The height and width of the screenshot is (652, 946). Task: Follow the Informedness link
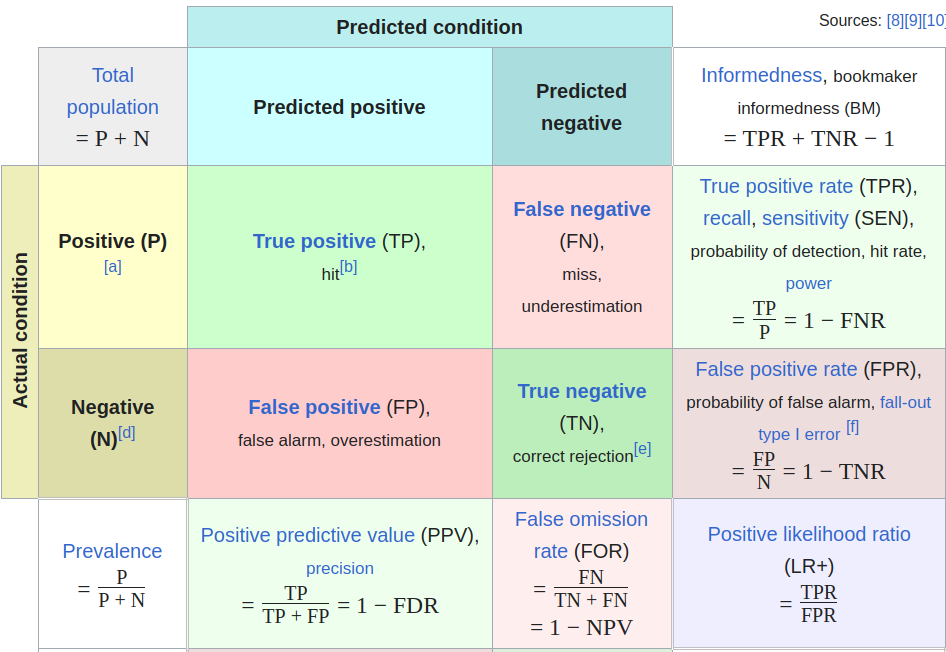point(761,75)
